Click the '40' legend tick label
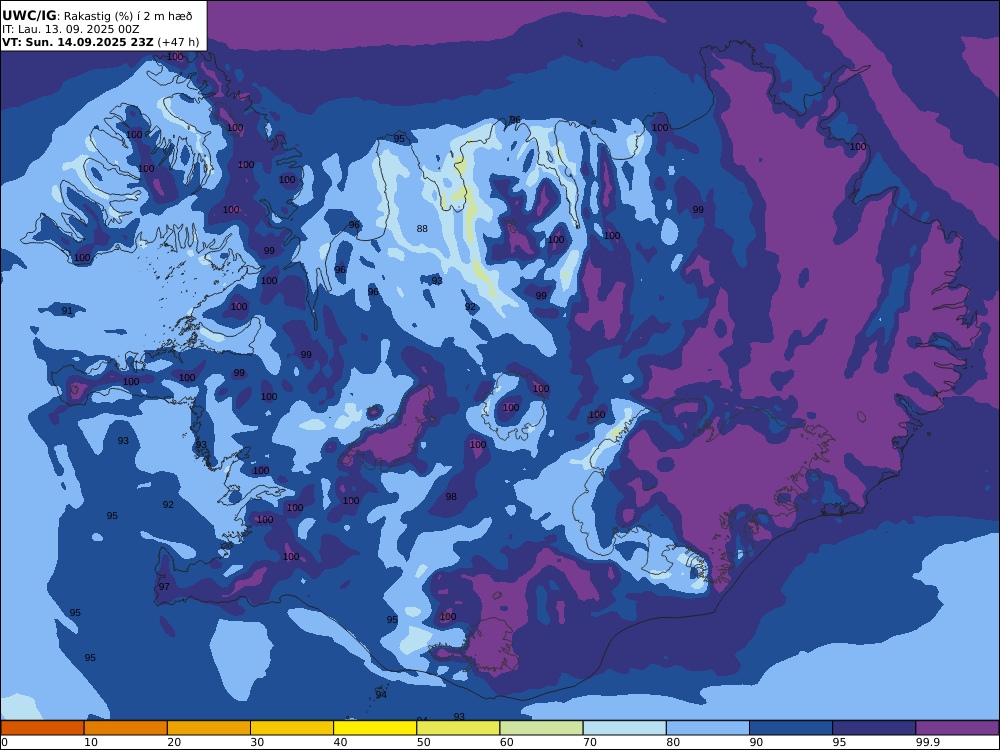This screenshot has height=750, width=1000. point(341,742)
